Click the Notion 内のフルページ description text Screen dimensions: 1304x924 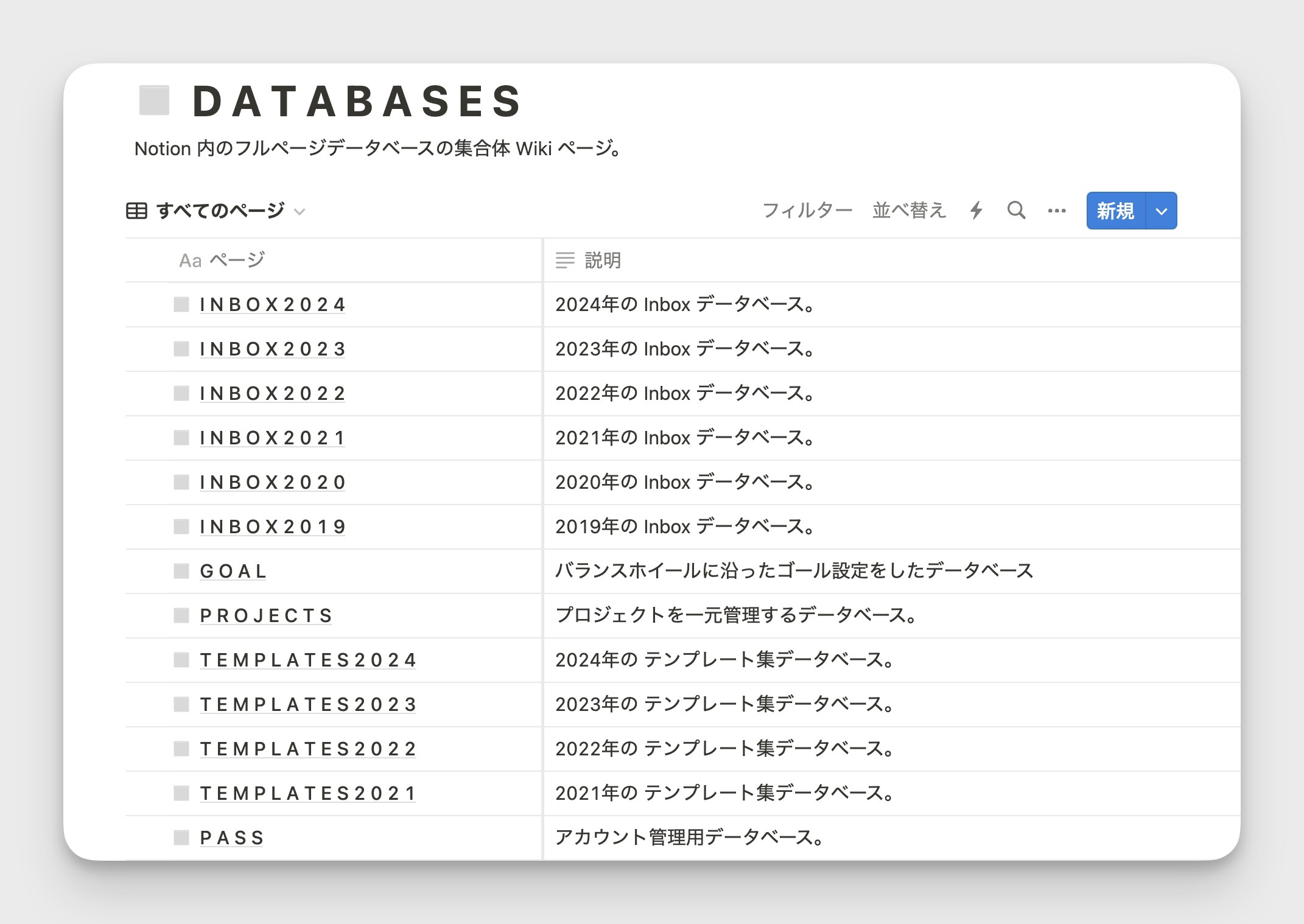[x=377, y=149]
